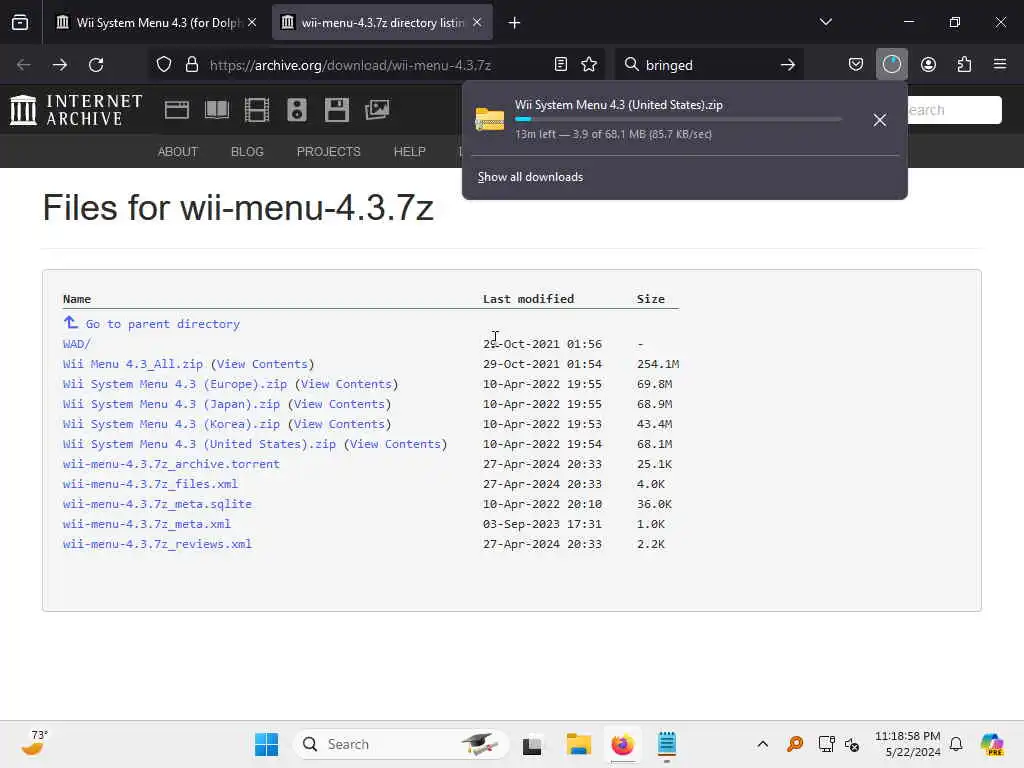Open ABOUT in archive navigation
This screenshot has width=1024, height=768.
178,152
